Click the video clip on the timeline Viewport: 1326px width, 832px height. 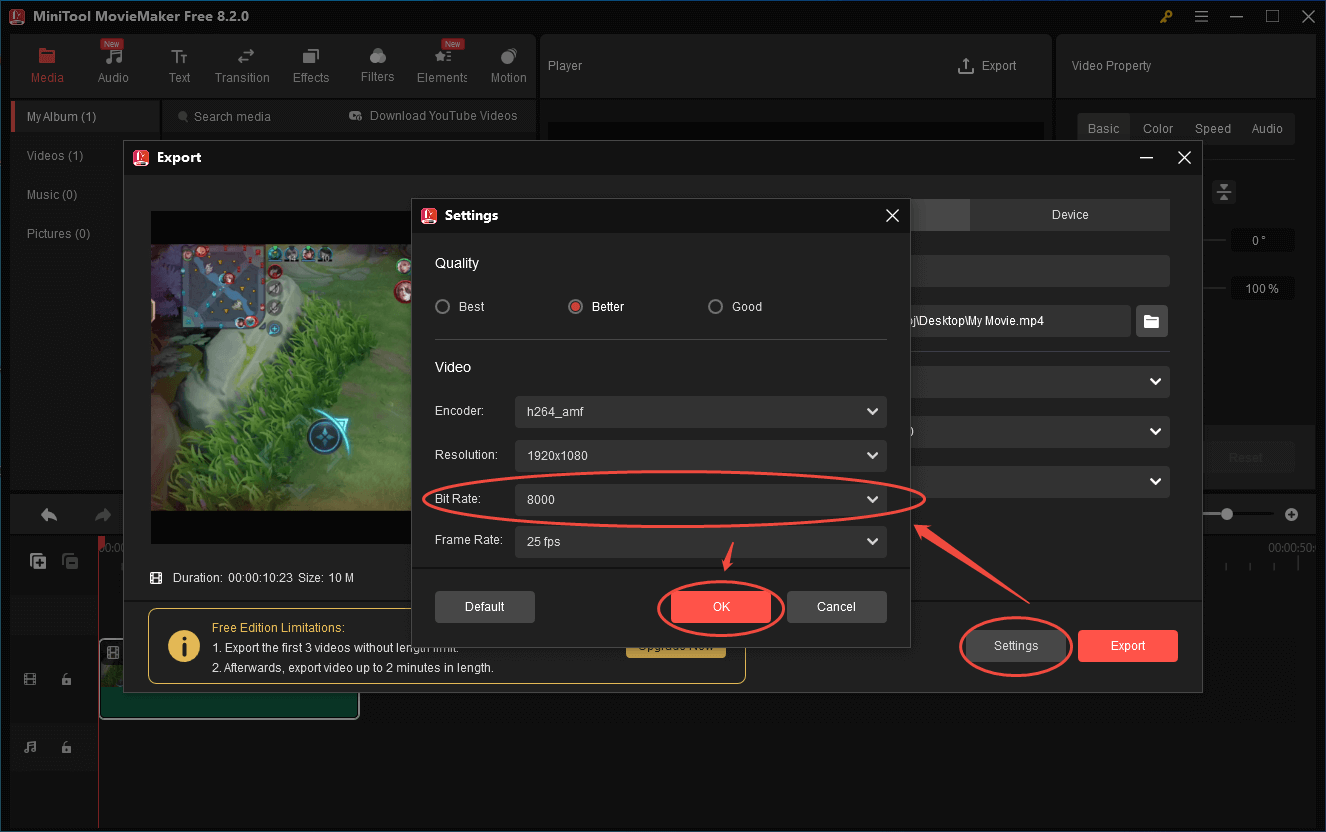click(229, 679)
